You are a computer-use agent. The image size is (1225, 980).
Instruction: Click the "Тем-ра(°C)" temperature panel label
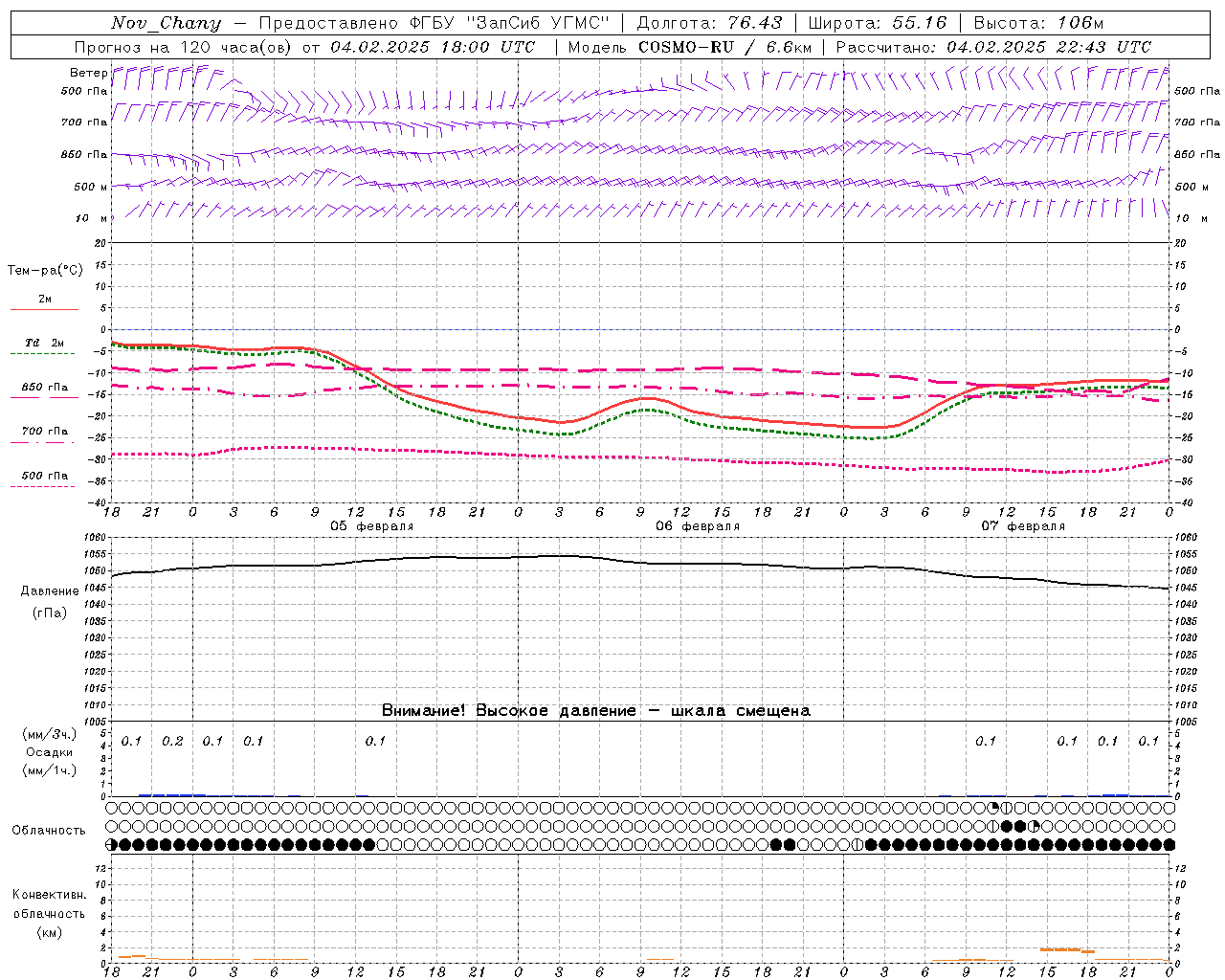coord(45,271)
